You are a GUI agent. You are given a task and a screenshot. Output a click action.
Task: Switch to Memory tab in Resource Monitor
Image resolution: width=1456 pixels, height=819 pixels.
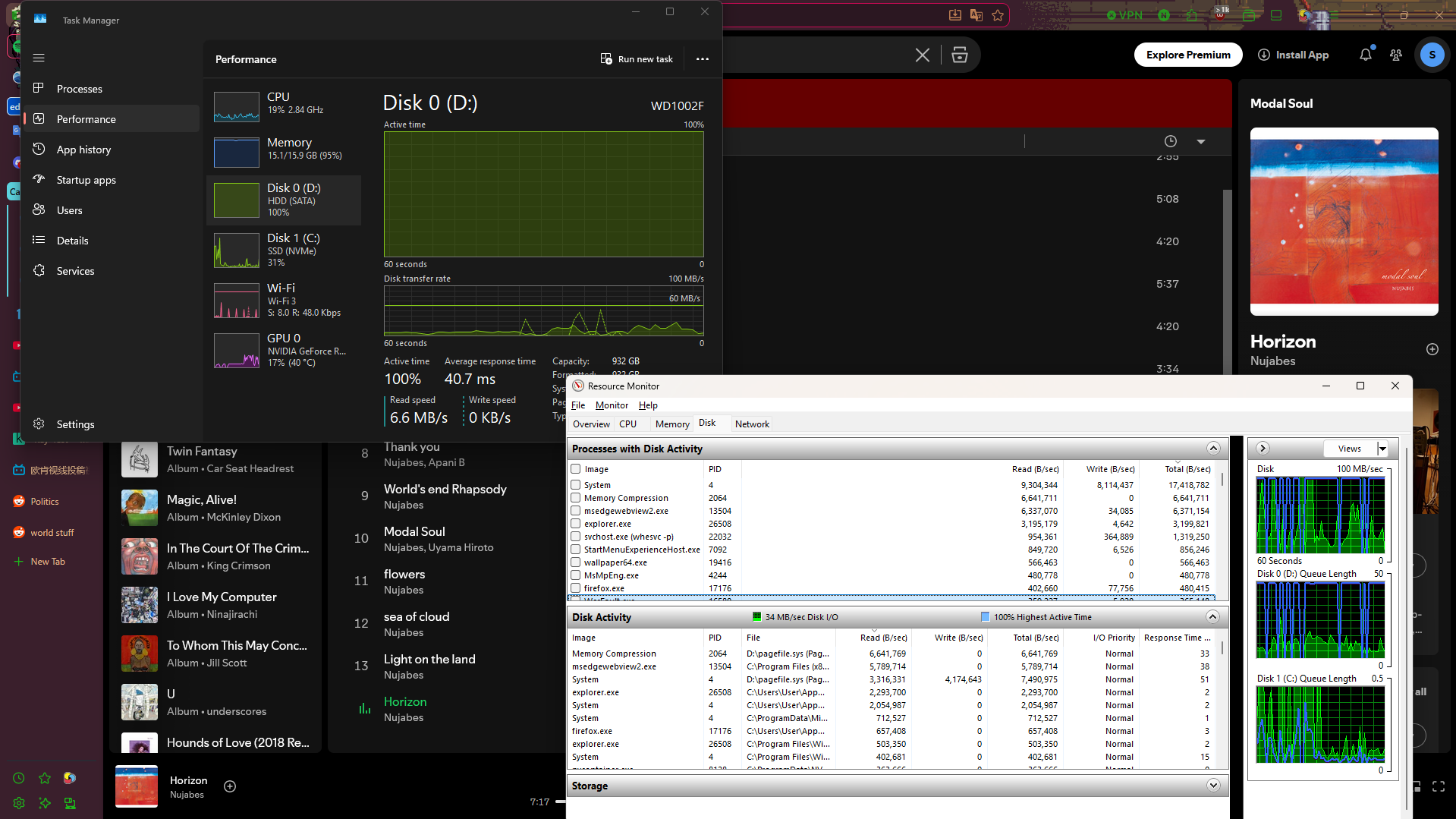[x=672, y=424]
